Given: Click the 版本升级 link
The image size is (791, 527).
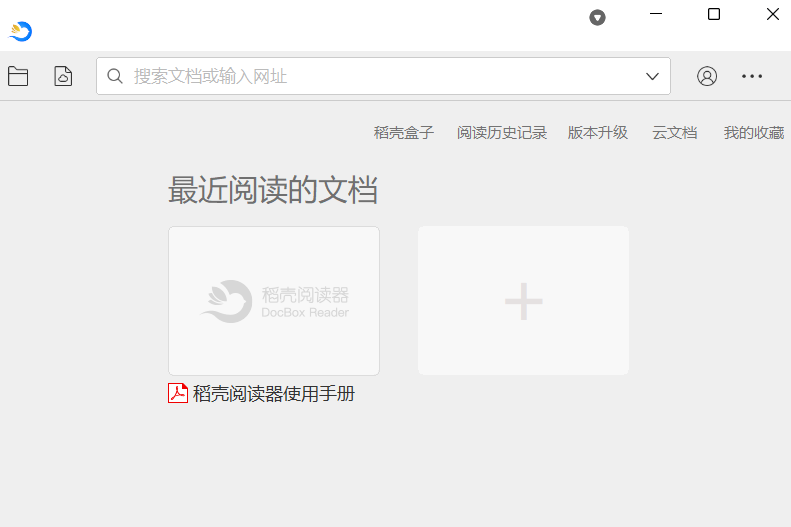Looking at the screenshot, I should pos(598,133).
